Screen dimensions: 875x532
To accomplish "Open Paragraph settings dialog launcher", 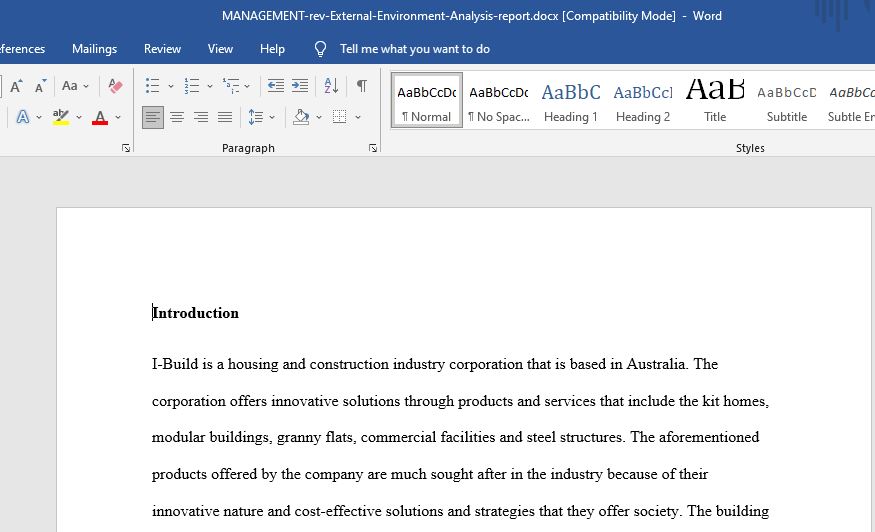I will [373, 148].
